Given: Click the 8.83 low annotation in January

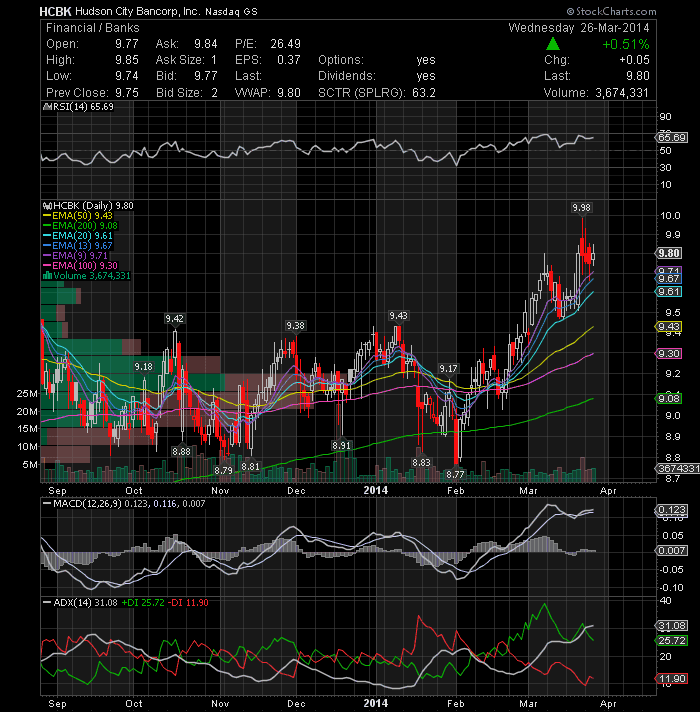Looking at the screenshot, I should [x=421, y=463].
